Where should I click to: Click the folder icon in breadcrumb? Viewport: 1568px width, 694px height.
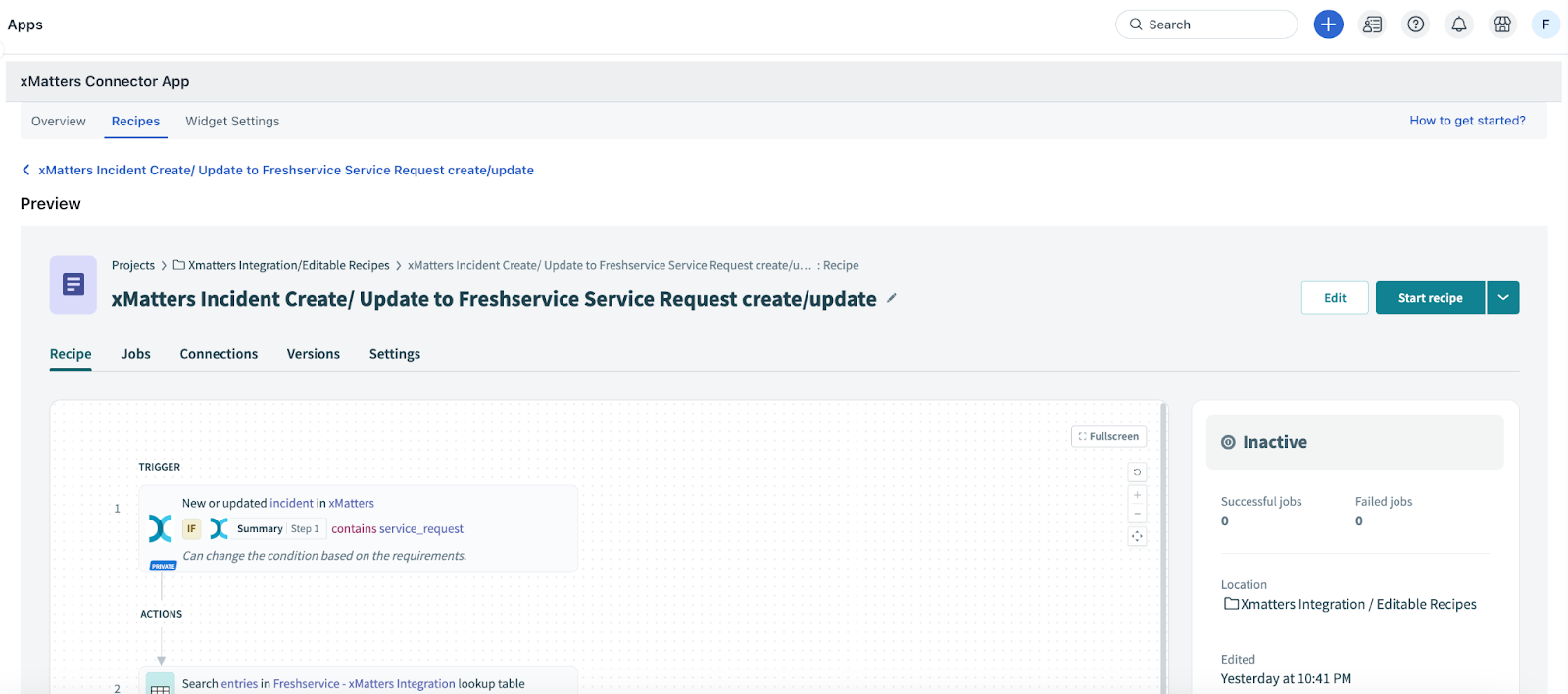[x=179, y=265]
